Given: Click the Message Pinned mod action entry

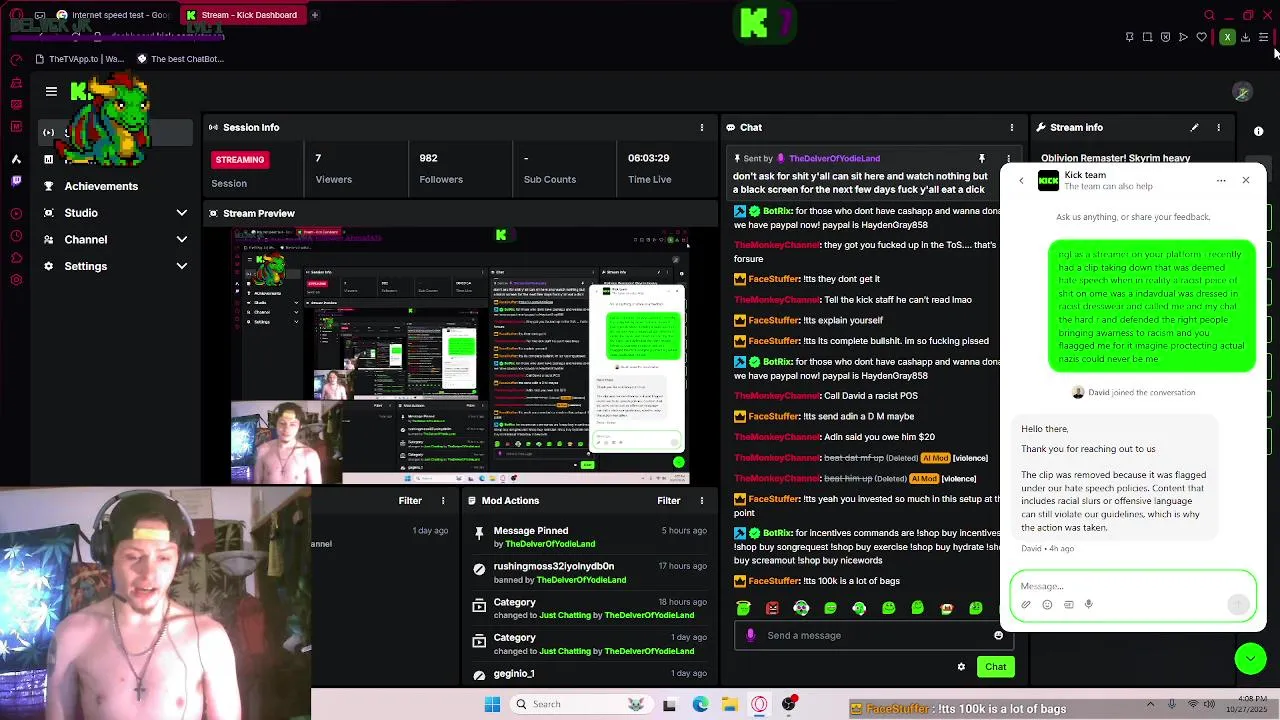Looking at the screenshot, I should (x=590, y=538).
